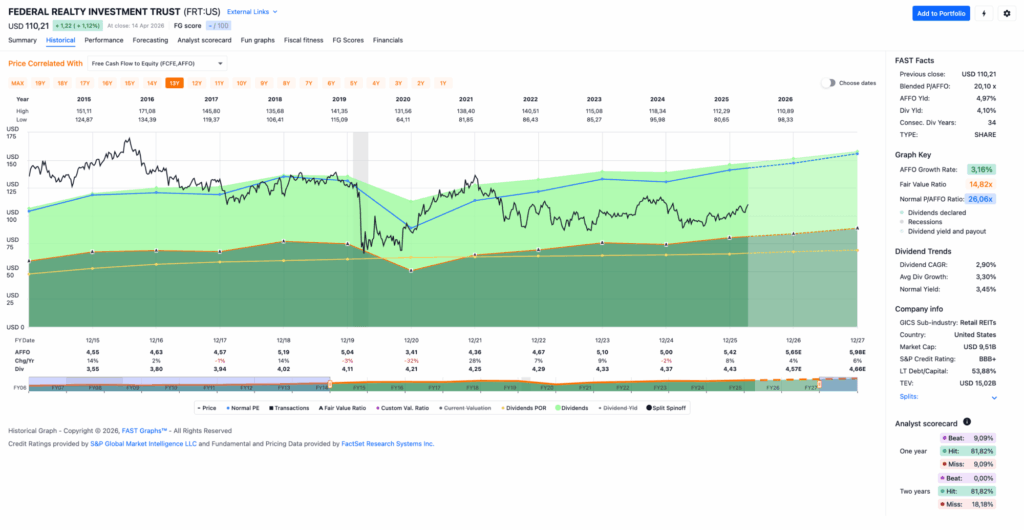Screen dimensions: 1024x530
Task: Select FY08 on the bottom timeline strip
Action: point(20,387)
